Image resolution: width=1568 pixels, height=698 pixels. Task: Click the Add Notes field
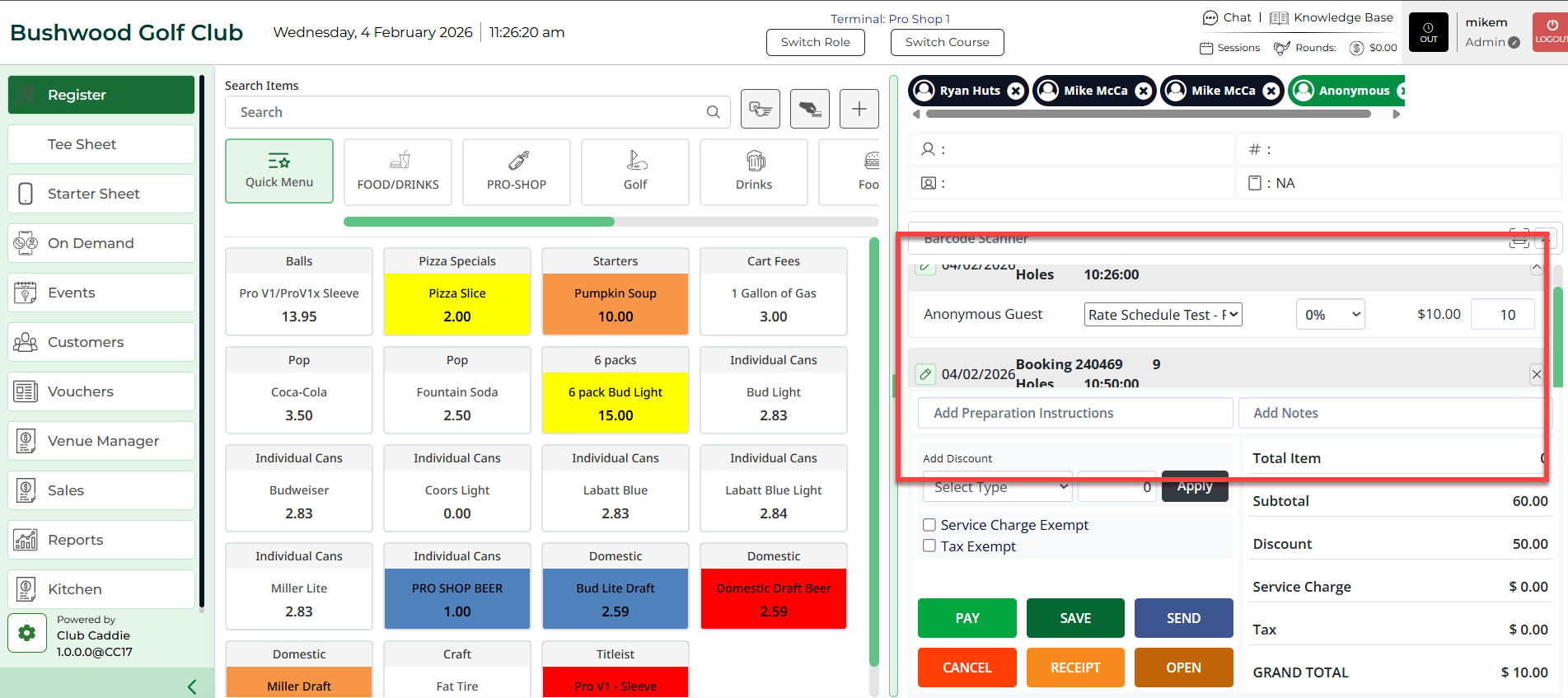coord(1388,413)
